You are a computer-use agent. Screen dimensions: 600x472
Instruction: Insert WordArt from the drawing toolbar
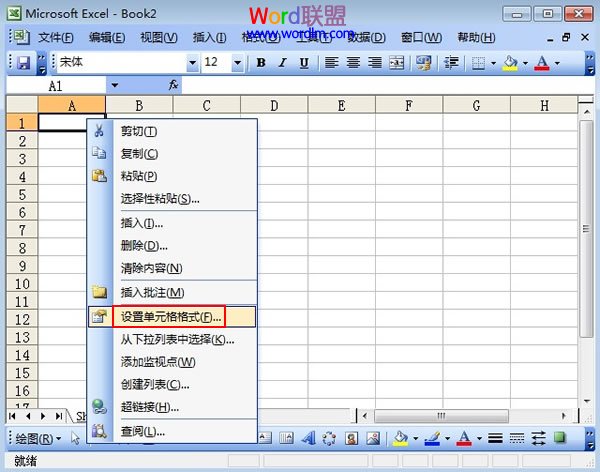[x=308, y=438]
